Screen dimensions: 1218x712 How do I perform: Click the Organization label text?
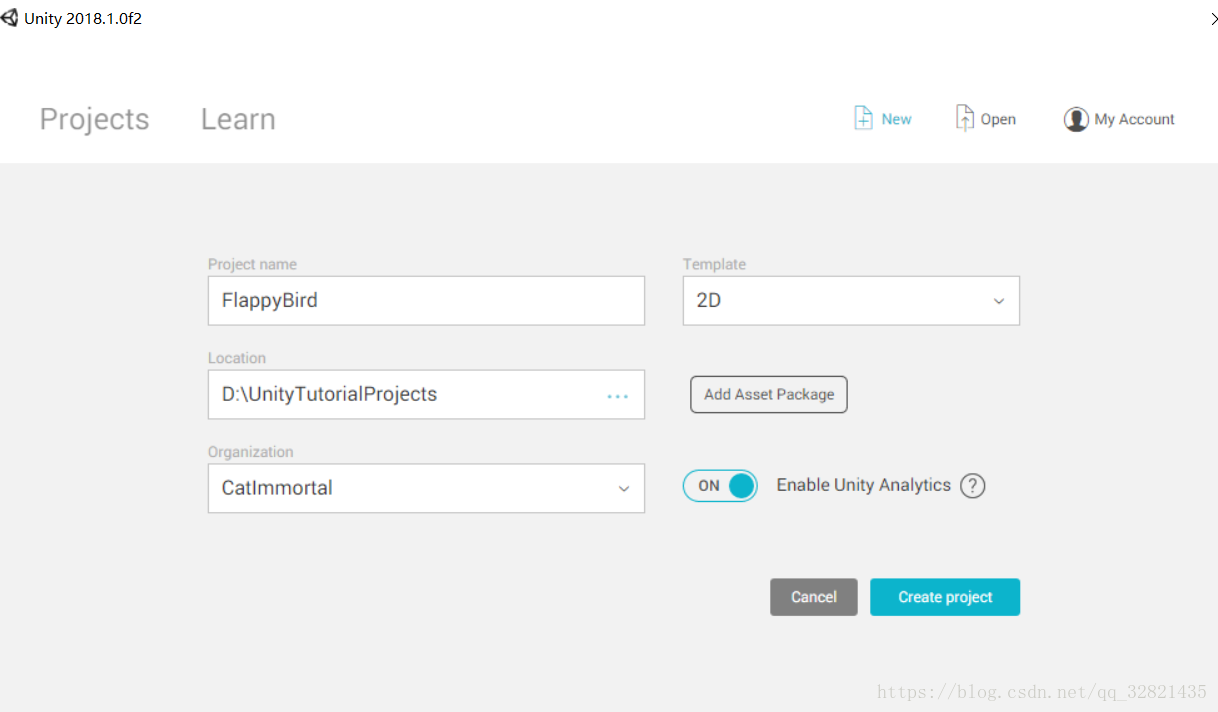[x=250, y=452]
